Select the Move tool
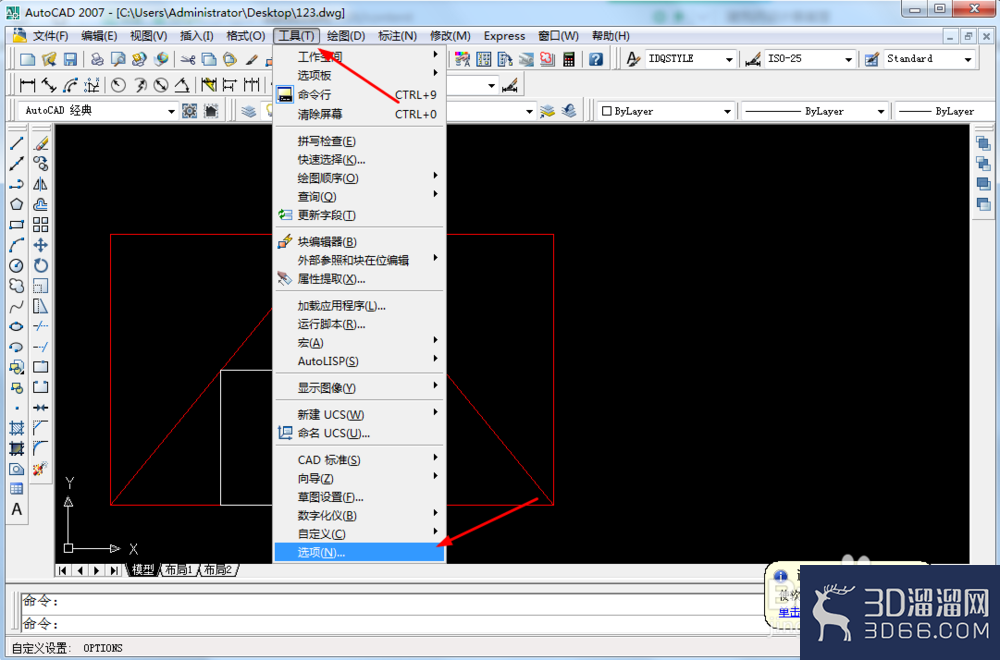 41,245
